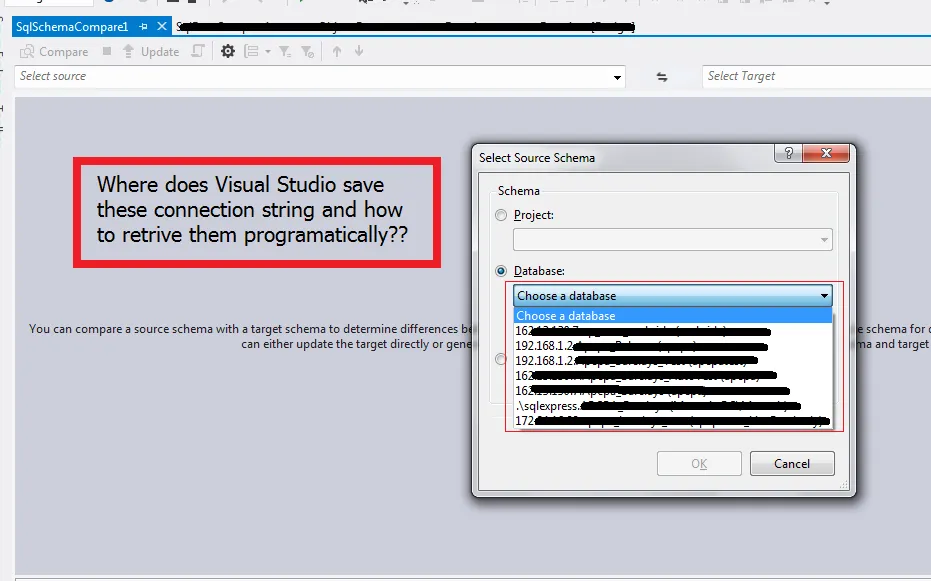Screen dimensions: 931x581
Task: Click the Update toolbar button
Action: coord(151,52)
